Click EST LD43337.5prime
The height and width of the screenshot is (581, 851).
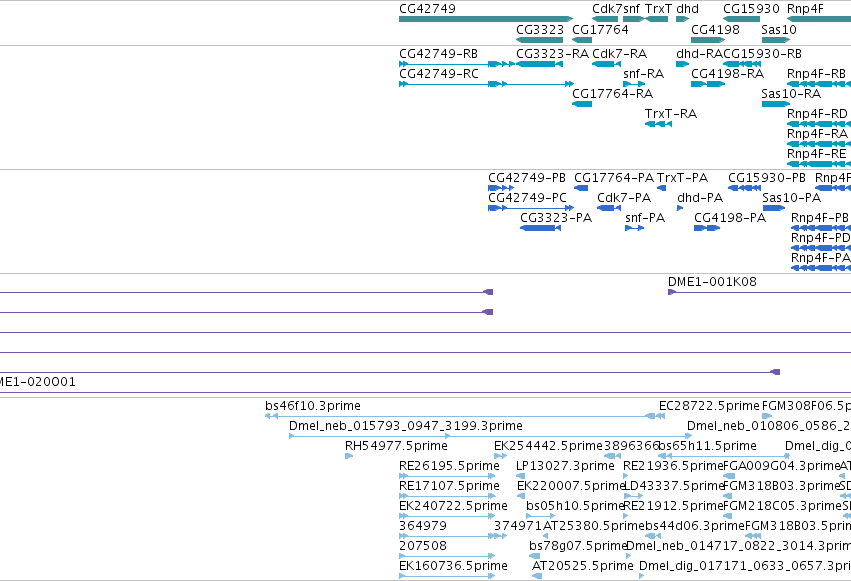tap(675, 487)
